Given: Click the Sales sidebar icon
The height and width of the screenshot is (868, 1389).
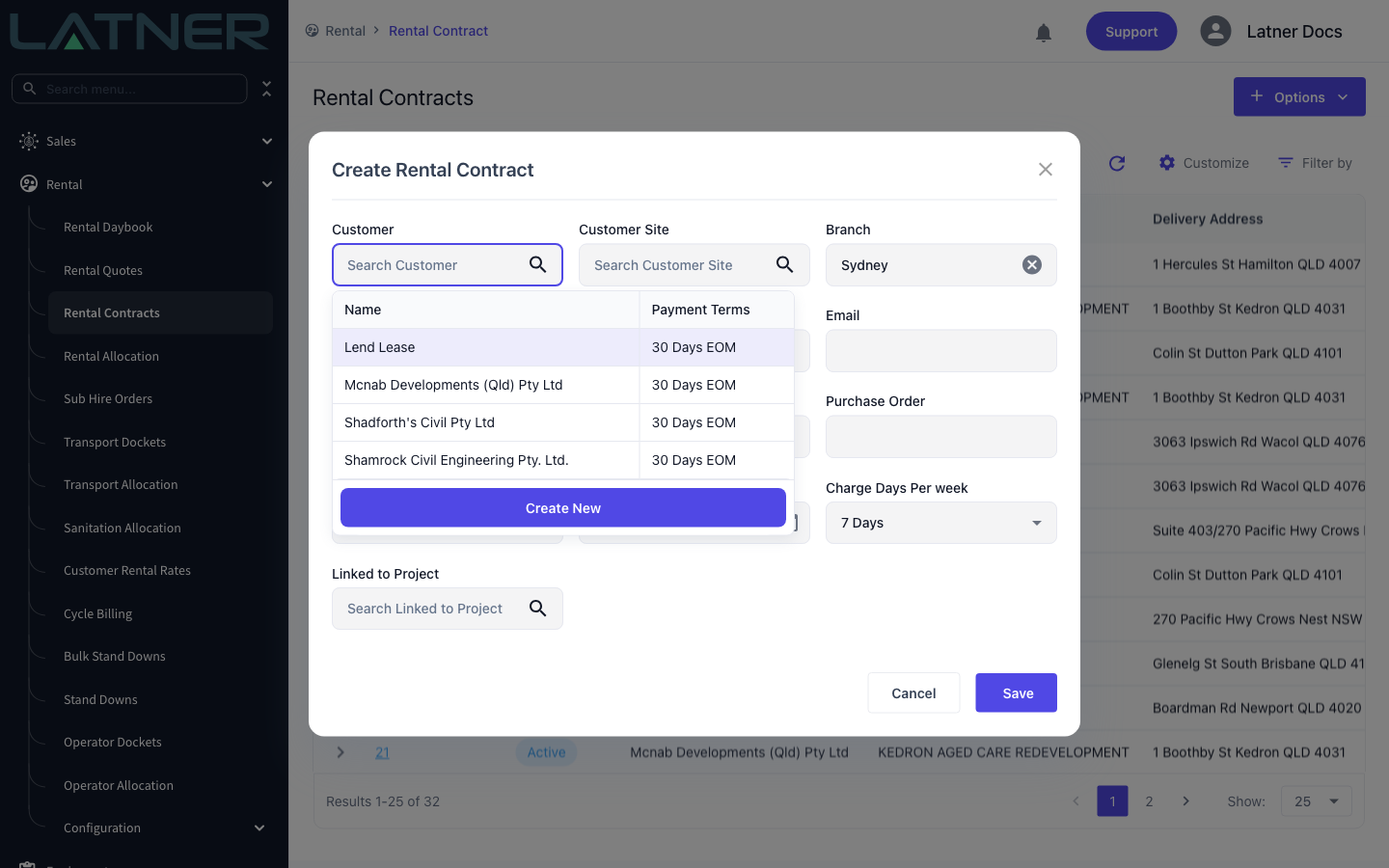Looking at the screenshot, I should (x=29, y=141).
